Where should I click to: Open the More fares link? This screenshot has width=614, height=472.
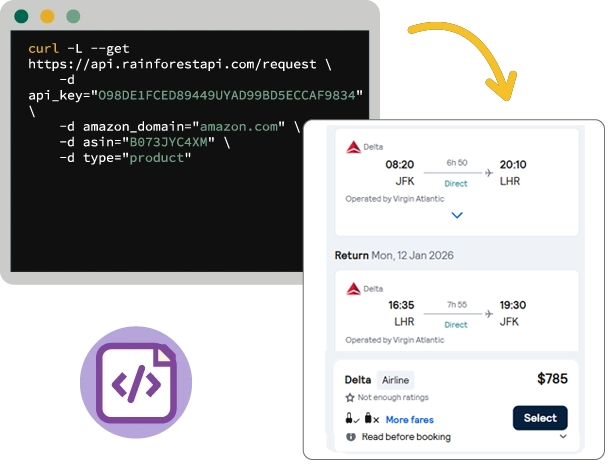pos(410,420)
